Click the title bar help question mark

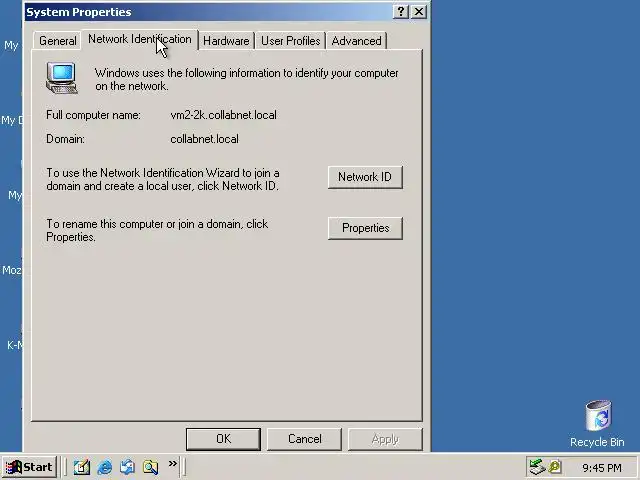click(401, 11)
